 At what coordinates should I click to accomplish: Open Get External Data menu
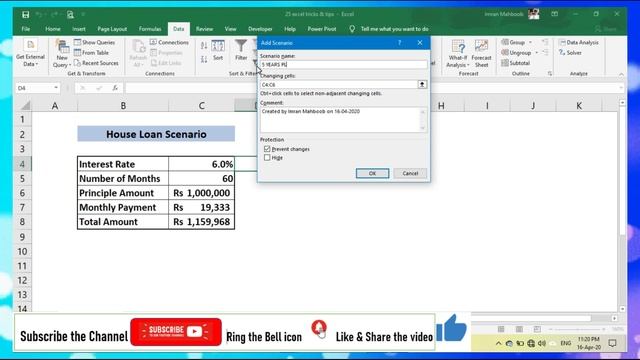click(x=30, y=53)
